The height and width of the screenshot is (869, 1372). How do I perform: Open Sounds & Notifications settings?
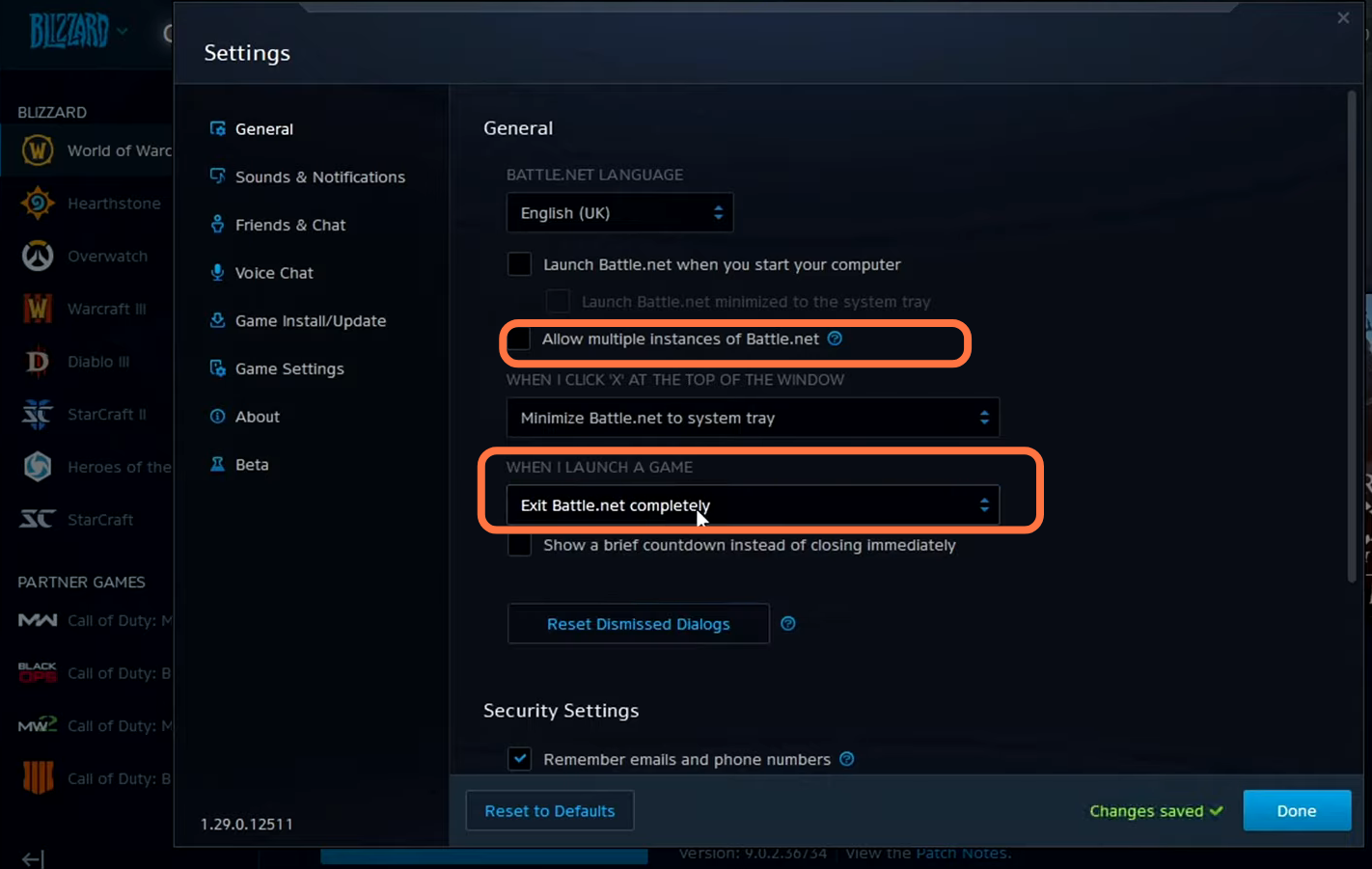coord(308,177)
